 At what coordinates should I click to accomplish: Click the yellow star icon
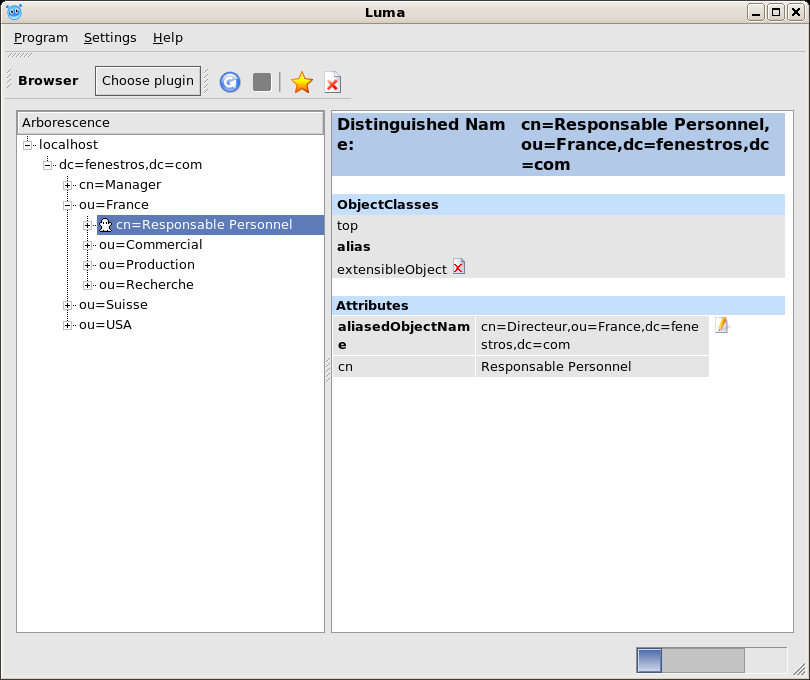coord(301,82)
